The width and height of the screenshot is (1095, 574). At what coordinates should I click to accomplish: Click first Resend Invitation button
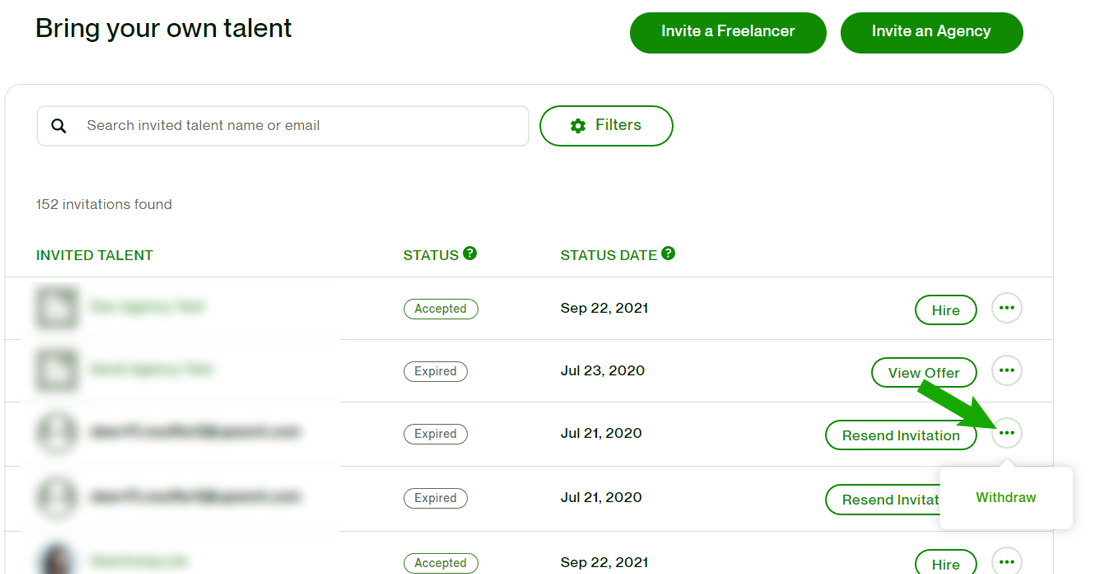click(900, 435)
